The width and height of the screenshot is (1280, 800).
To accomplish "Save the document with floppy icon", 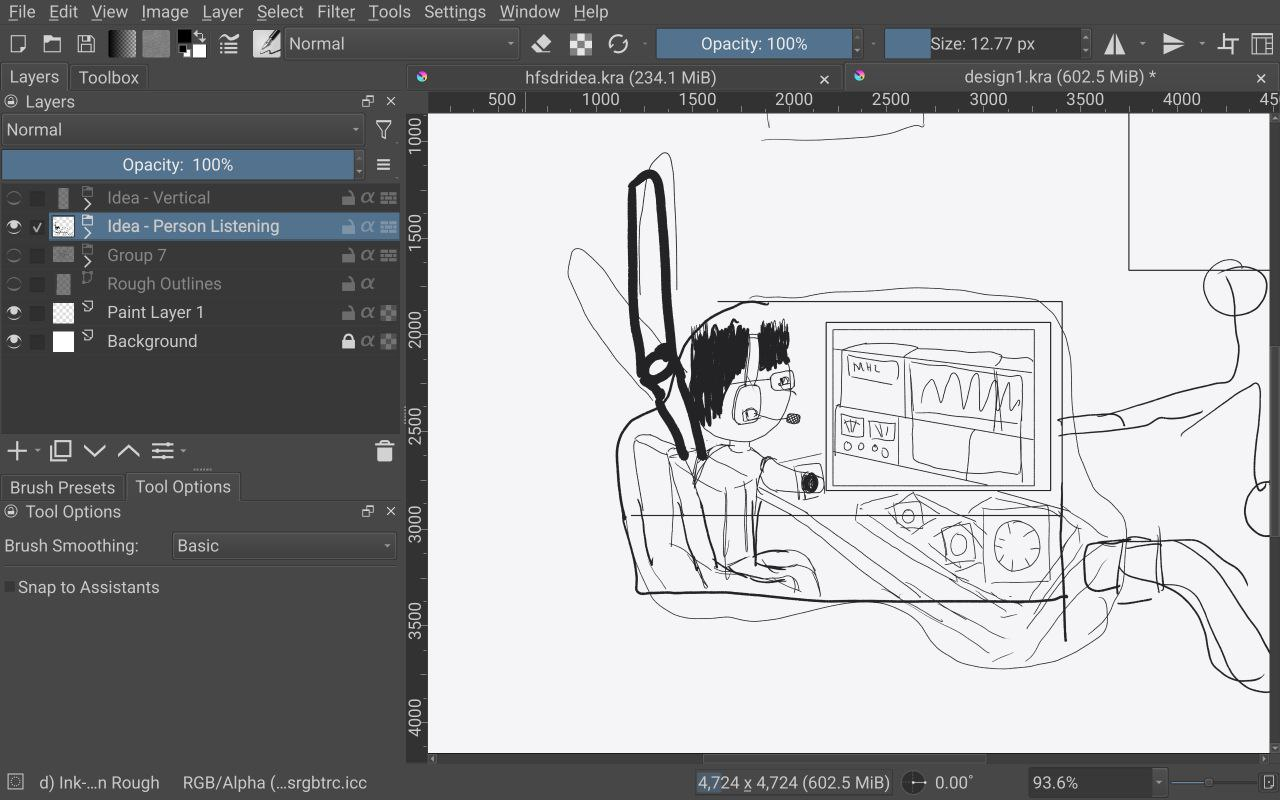I will coord(86,44).
